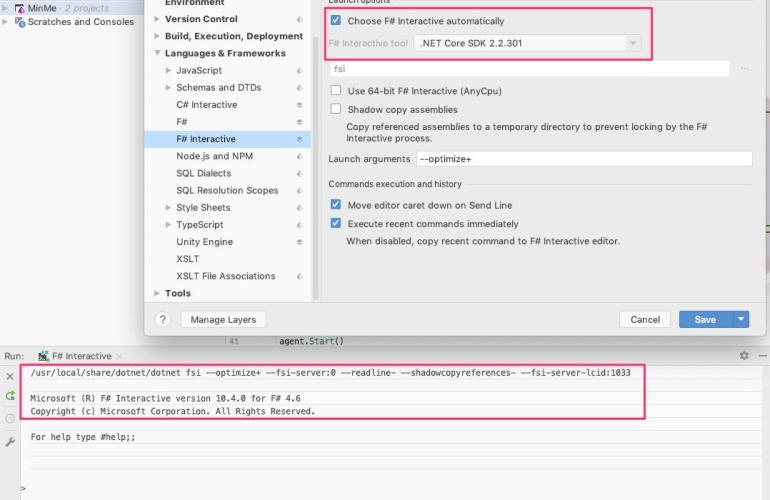Click the Cancel button
The width and height of the screenshot is (770, 500).
645,320
